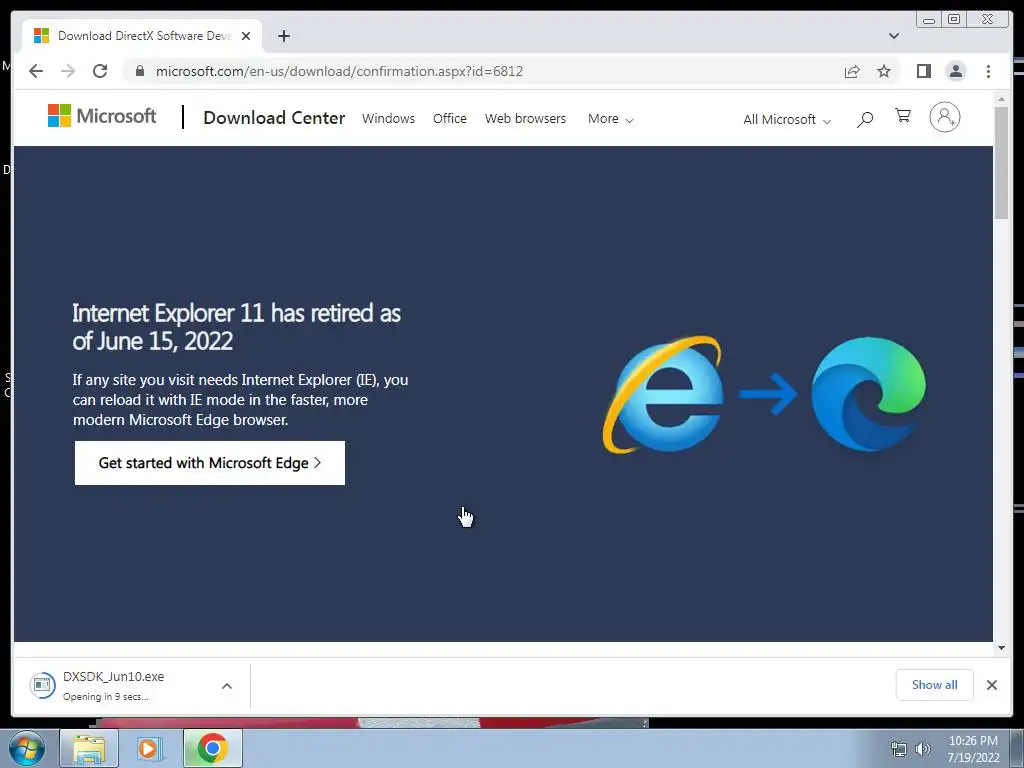The width and height of the screenshot is (1024, 768).
Task: Open the Chrome profile avatar menu
Action: click(x=955, y=71)
